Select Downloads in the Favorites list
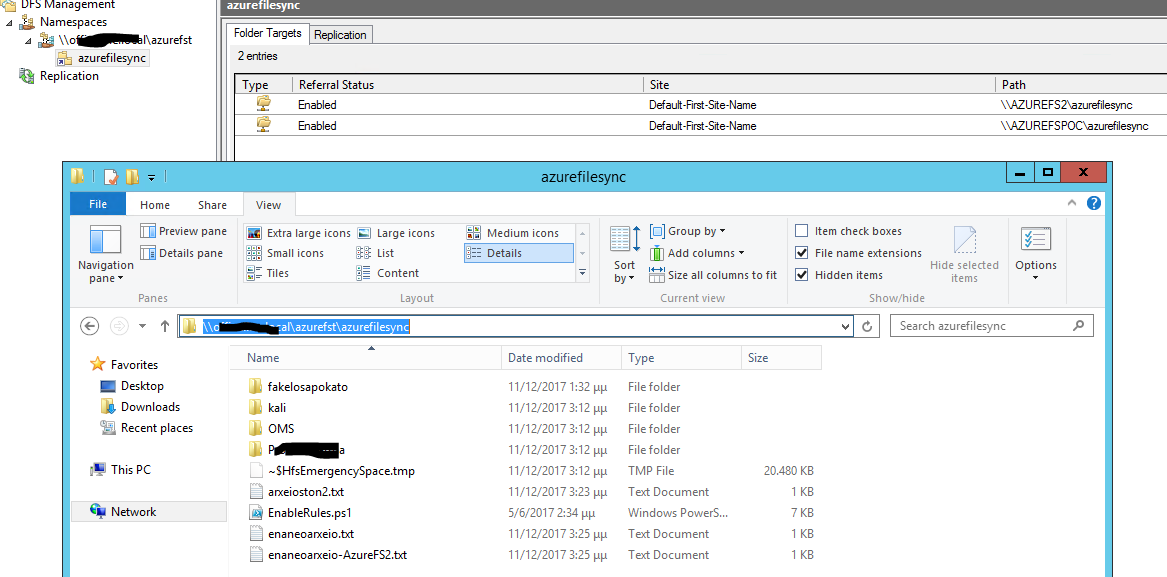1167x577 pixels. (x=152, y=406)
